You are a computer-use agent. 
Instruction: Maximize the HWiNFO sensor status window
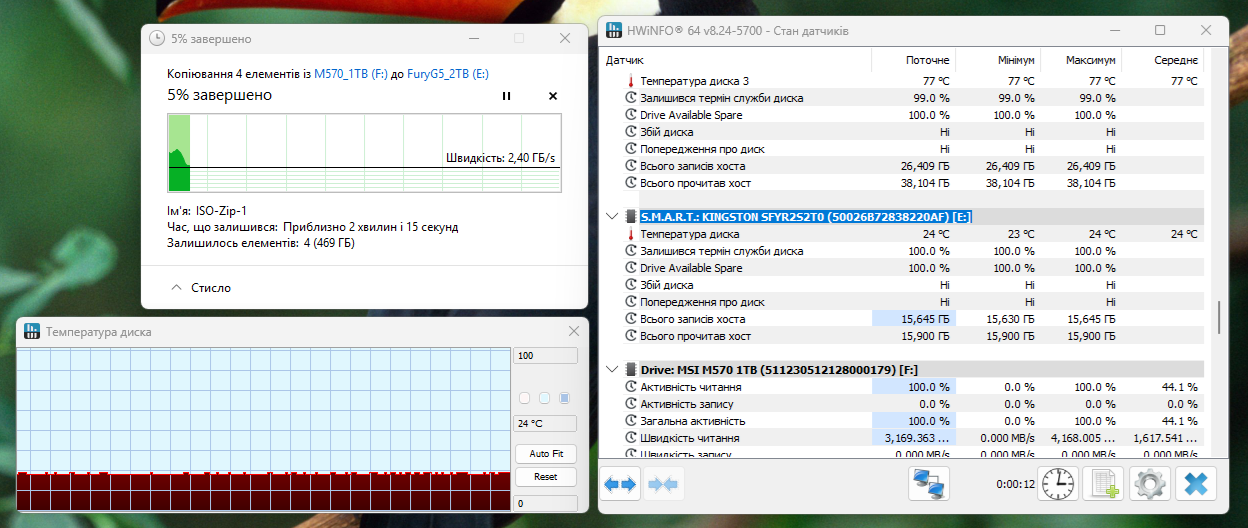[1160, 31]
